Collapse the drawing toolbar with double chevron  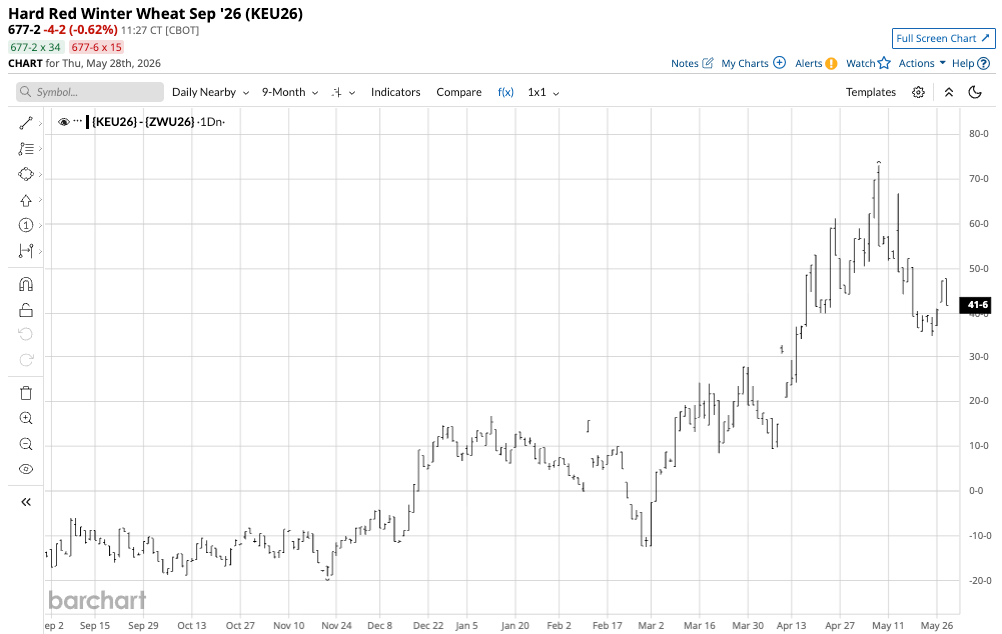click(x=26, y=502)
